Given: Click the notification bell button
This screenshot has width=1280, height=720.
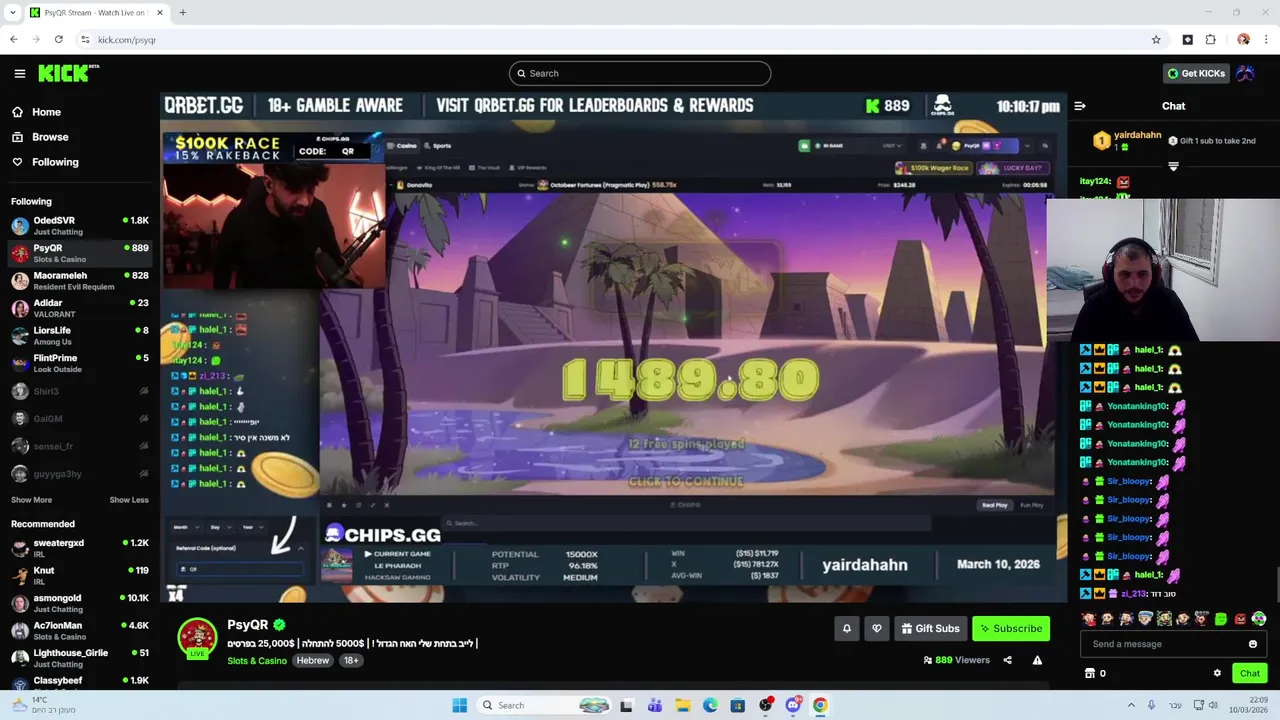Looking at the screenshot, I should pos(846,628).
